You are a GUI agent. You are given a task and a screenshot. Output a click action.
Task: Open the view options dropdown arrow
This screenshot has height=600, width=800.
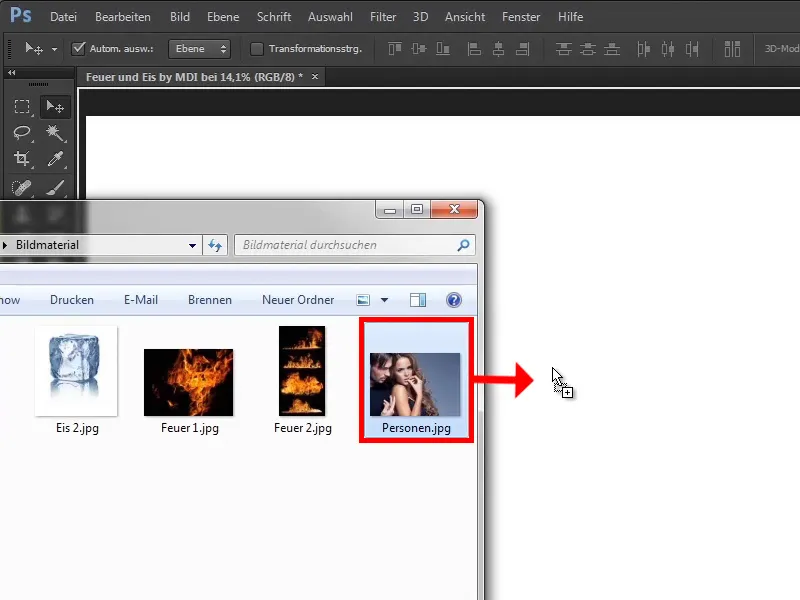(383, 299)
